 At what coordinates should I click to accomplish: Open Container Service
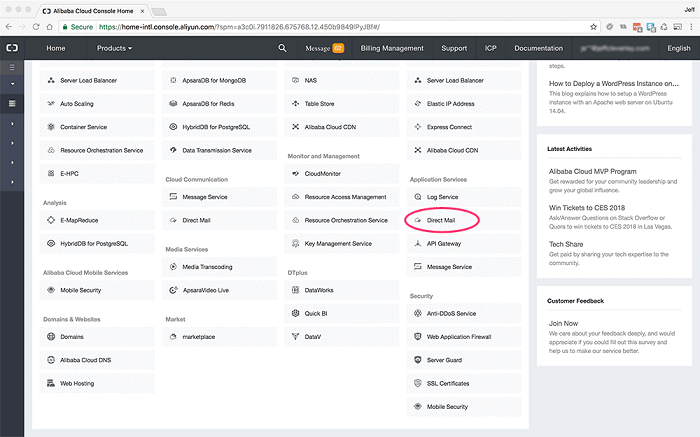[x=97, y=127]
